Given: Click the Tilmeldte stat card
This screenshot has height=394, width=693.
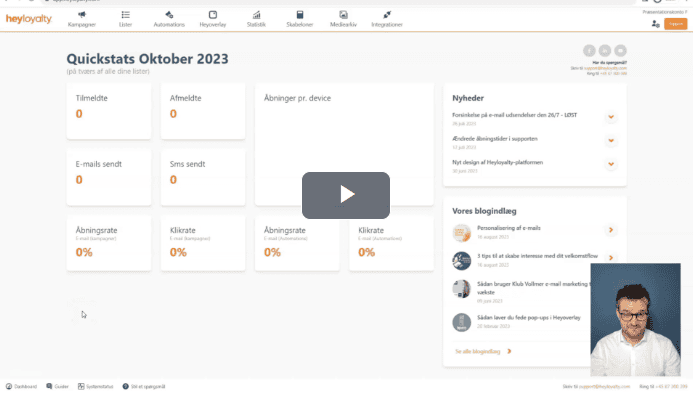Looking at the screenshot, I should tap(109, 111).
